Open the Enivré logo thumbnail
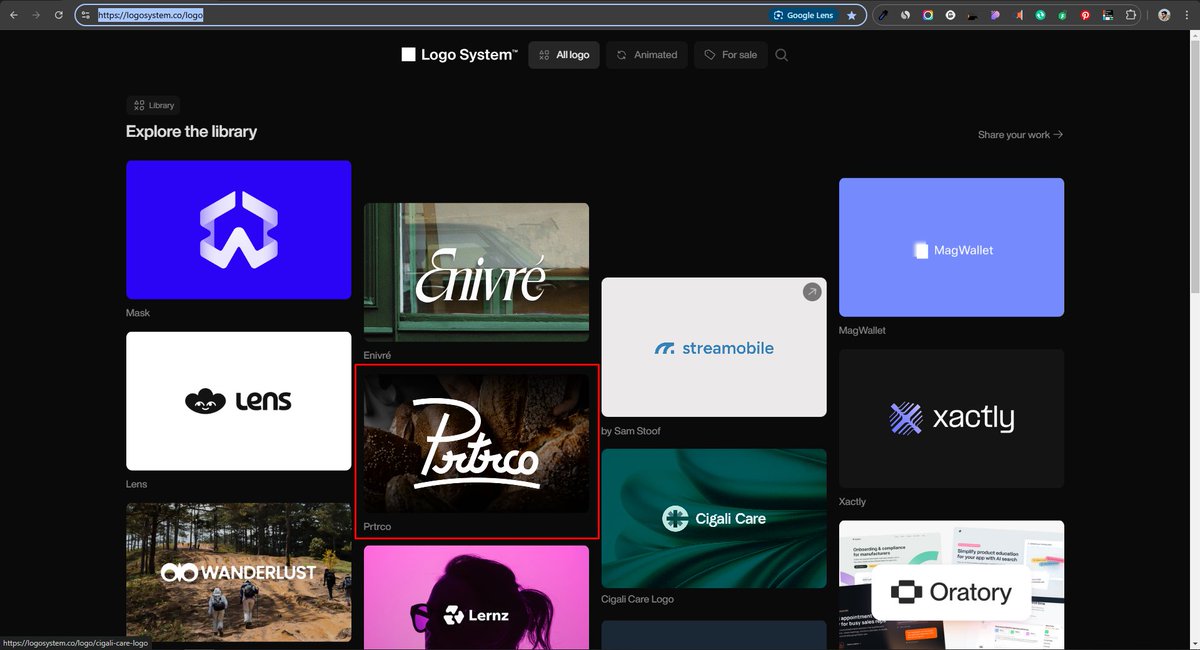The height and width of the screenshot is (650, 1200). 476,272
